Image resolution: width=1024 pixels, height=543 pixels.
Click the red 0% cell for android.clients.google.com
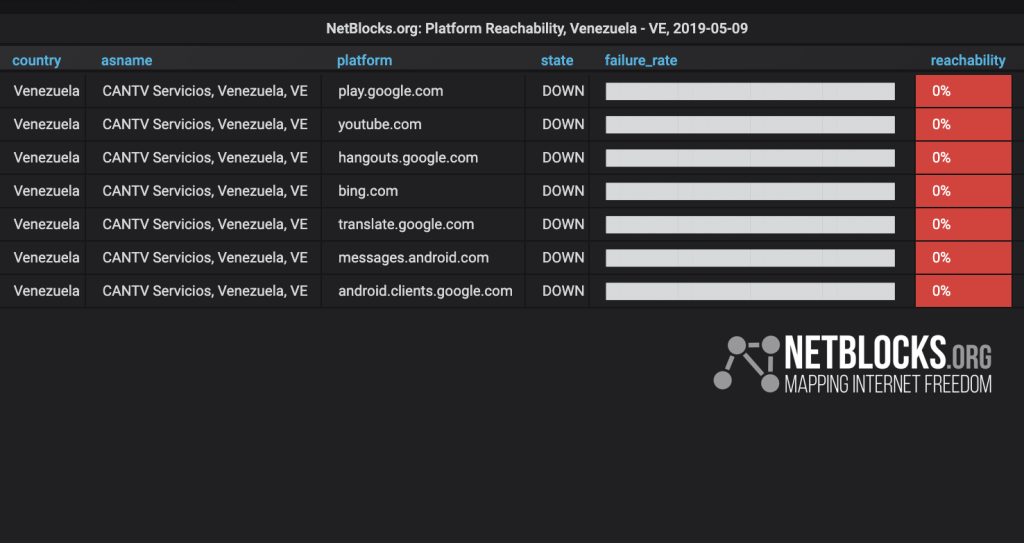click(963, 291)
